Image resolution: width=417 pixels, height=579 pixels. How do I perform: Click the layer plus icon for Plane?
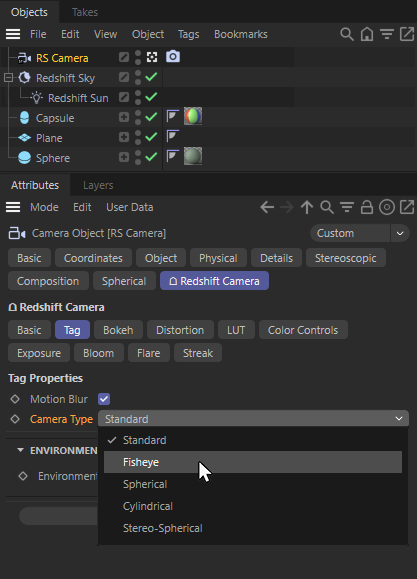coord(124,137)
